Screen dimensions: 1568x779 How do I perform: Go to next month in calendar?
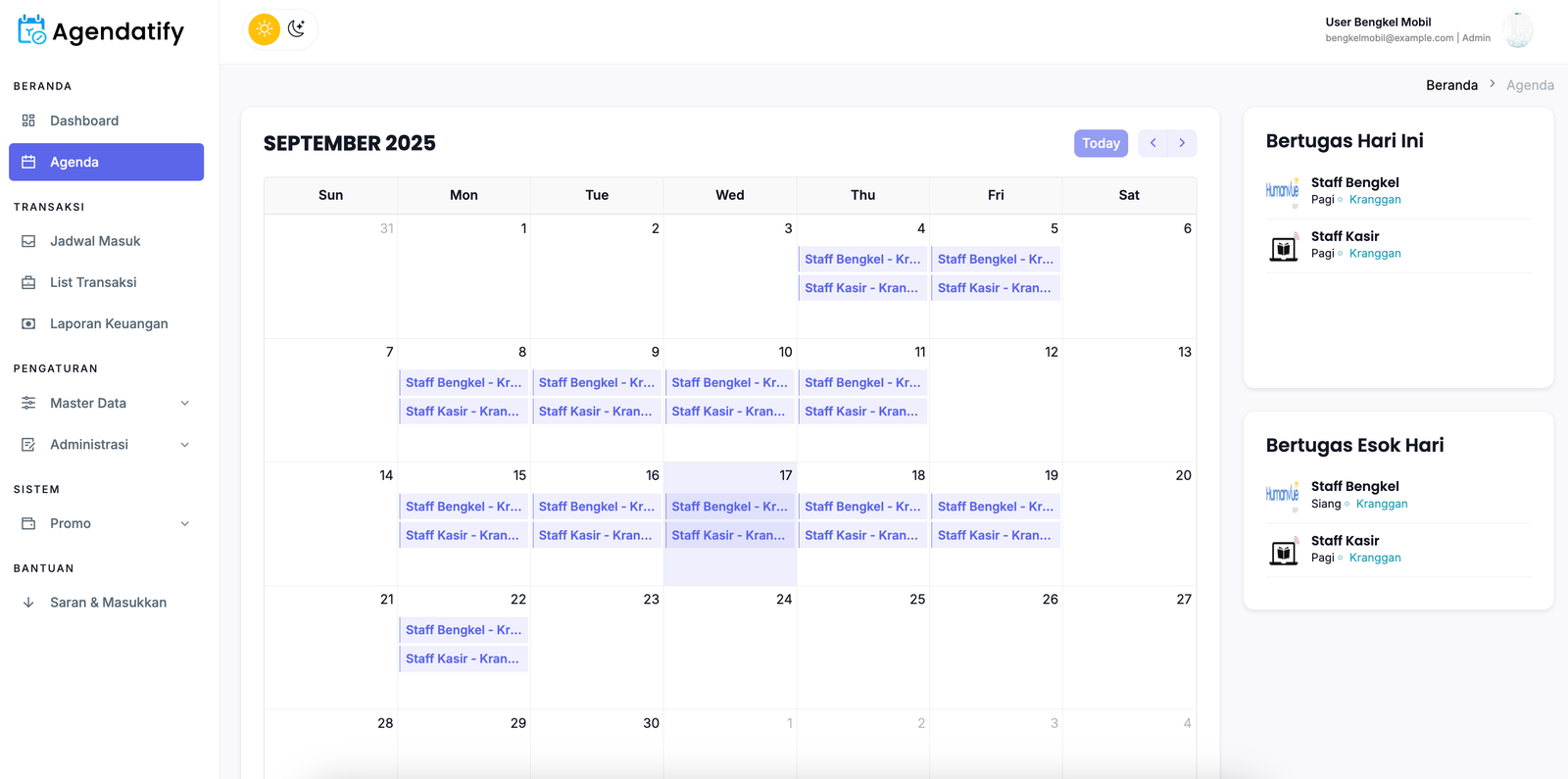coord(1182,143)
